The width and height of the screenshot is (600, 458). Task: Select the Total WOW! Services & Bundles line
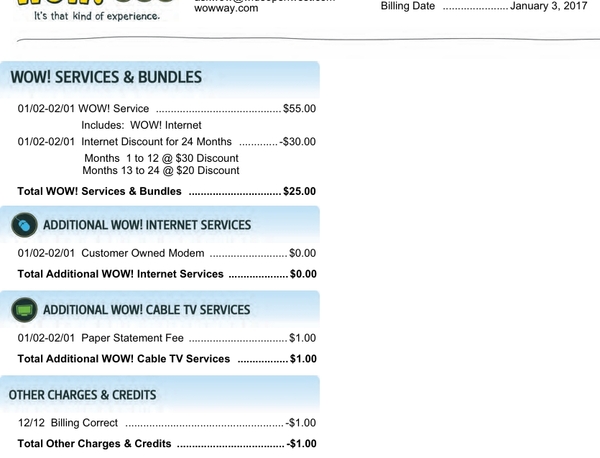click(167, 191)
